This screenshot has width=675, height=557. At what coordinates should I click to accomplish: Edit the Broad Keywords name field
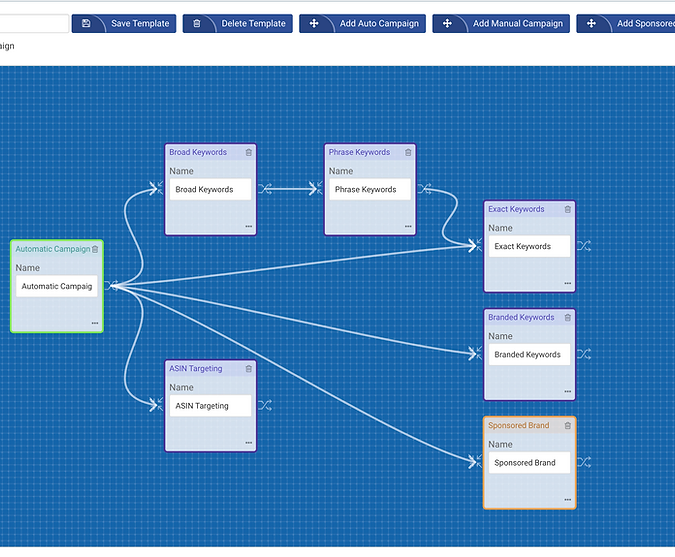tap(211, 189)
